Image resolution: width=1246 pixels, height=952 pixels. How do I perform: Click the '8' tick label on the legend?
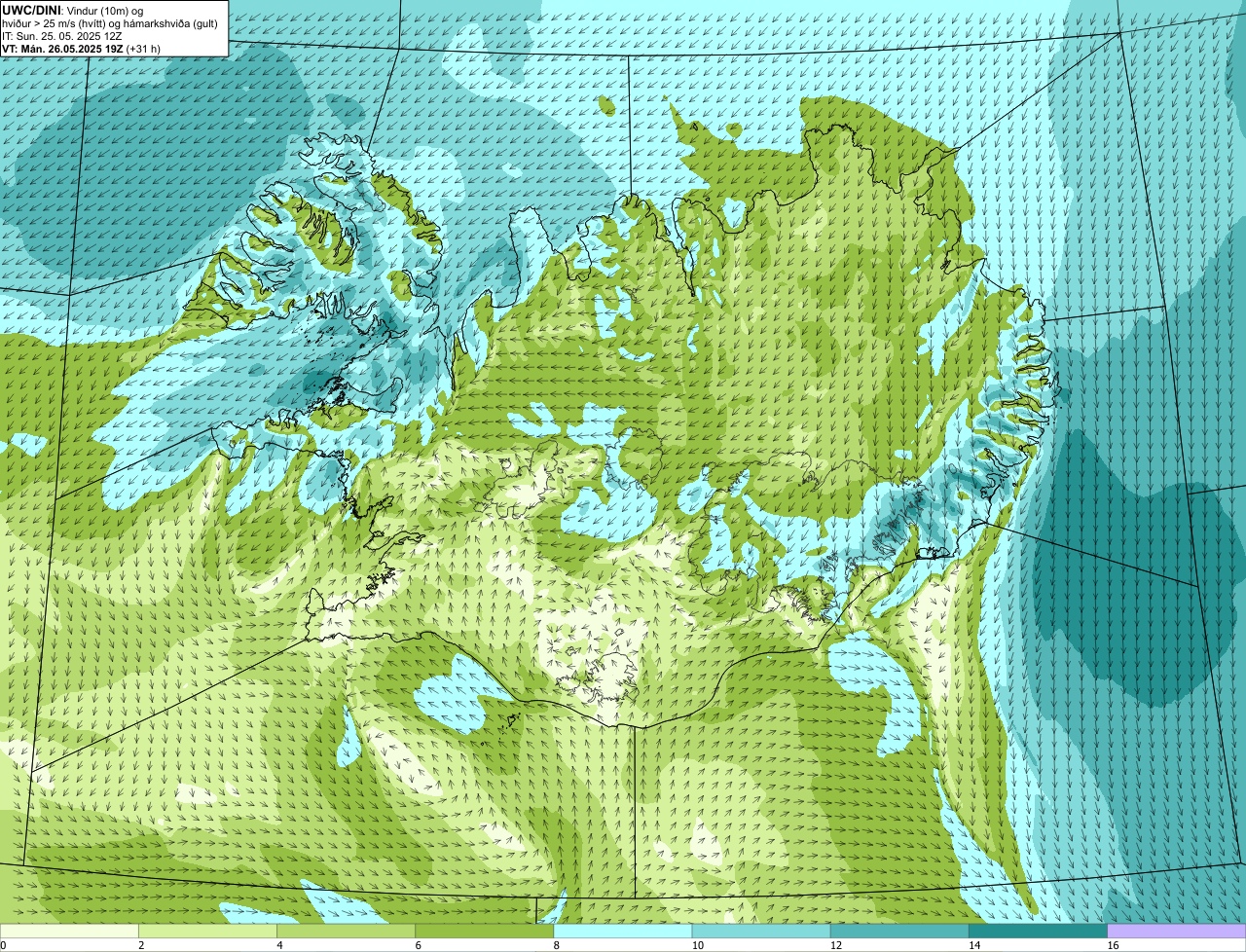tap(558, 945)
